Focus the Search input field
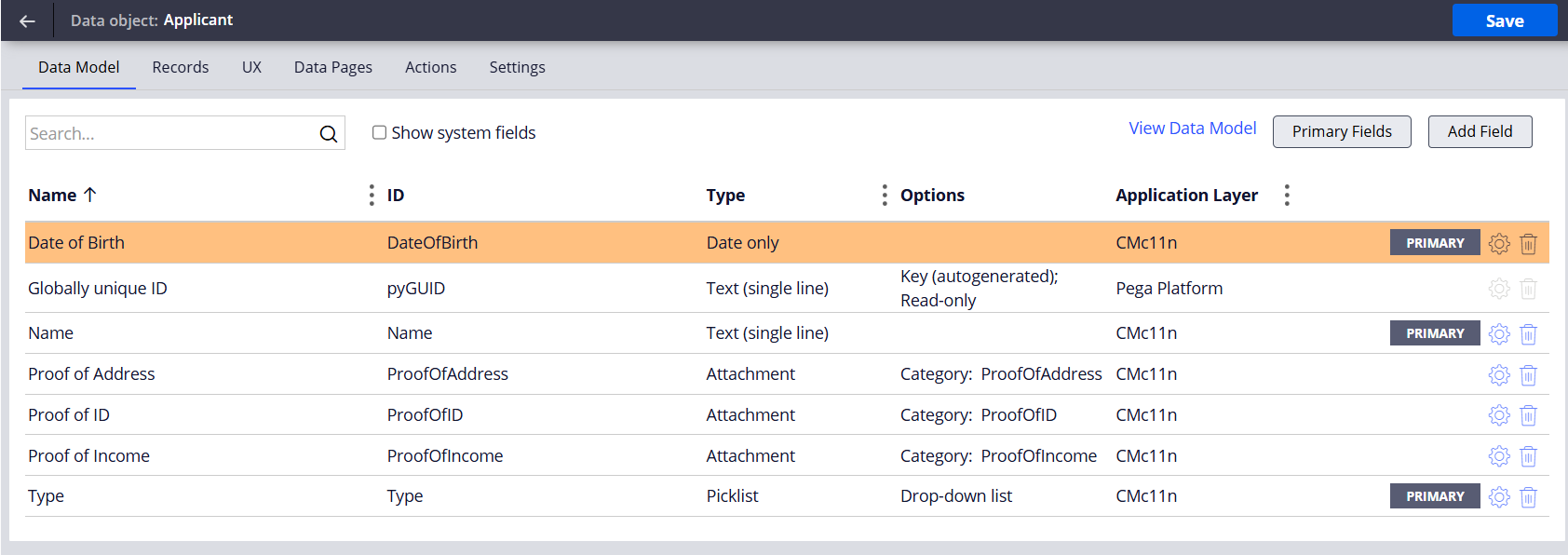Image resolution: width=1568 pixels, height=555 pixels. (x=170, y=133)
